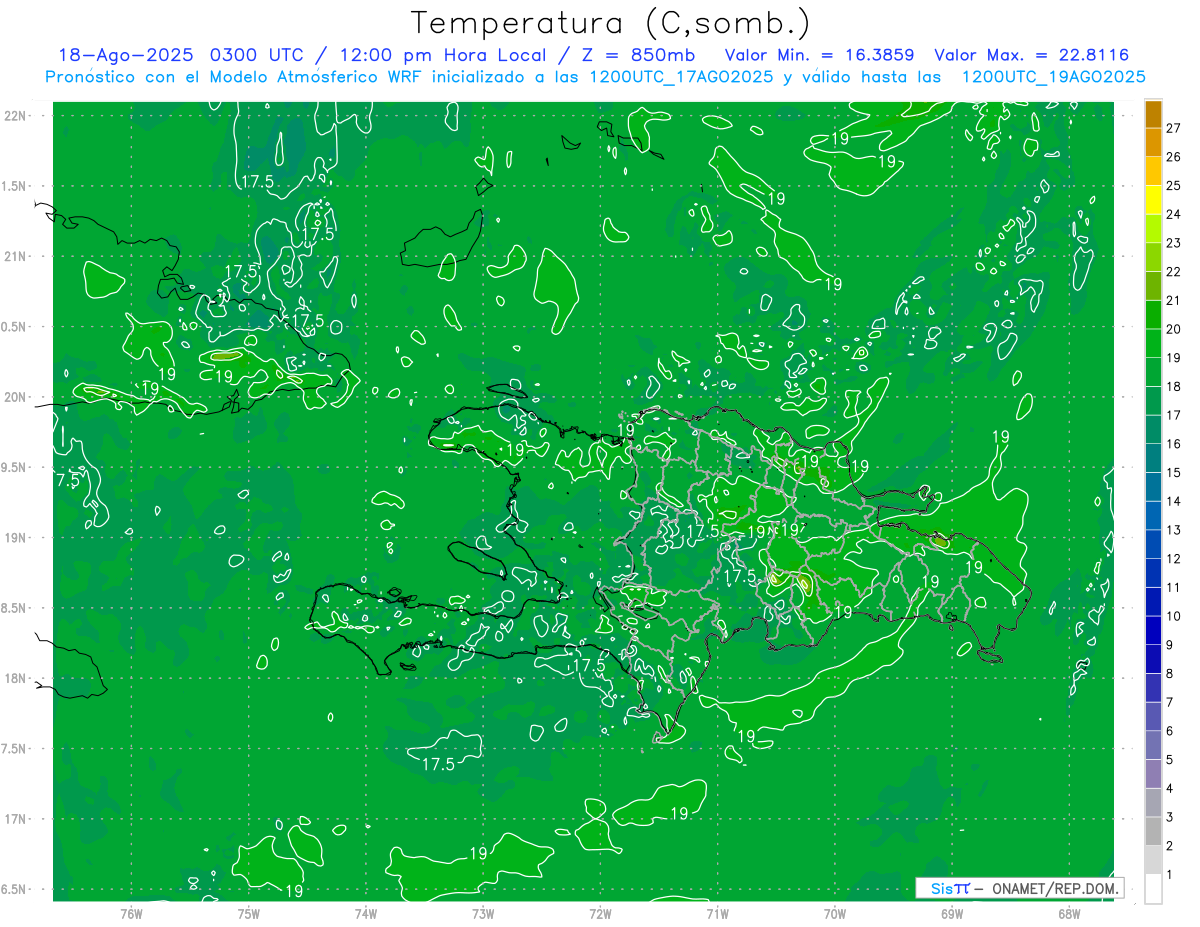Click the lime legend swatch between 22 and 23
This screenshot has height=927, width=1200.
(x=1153, y=257)
